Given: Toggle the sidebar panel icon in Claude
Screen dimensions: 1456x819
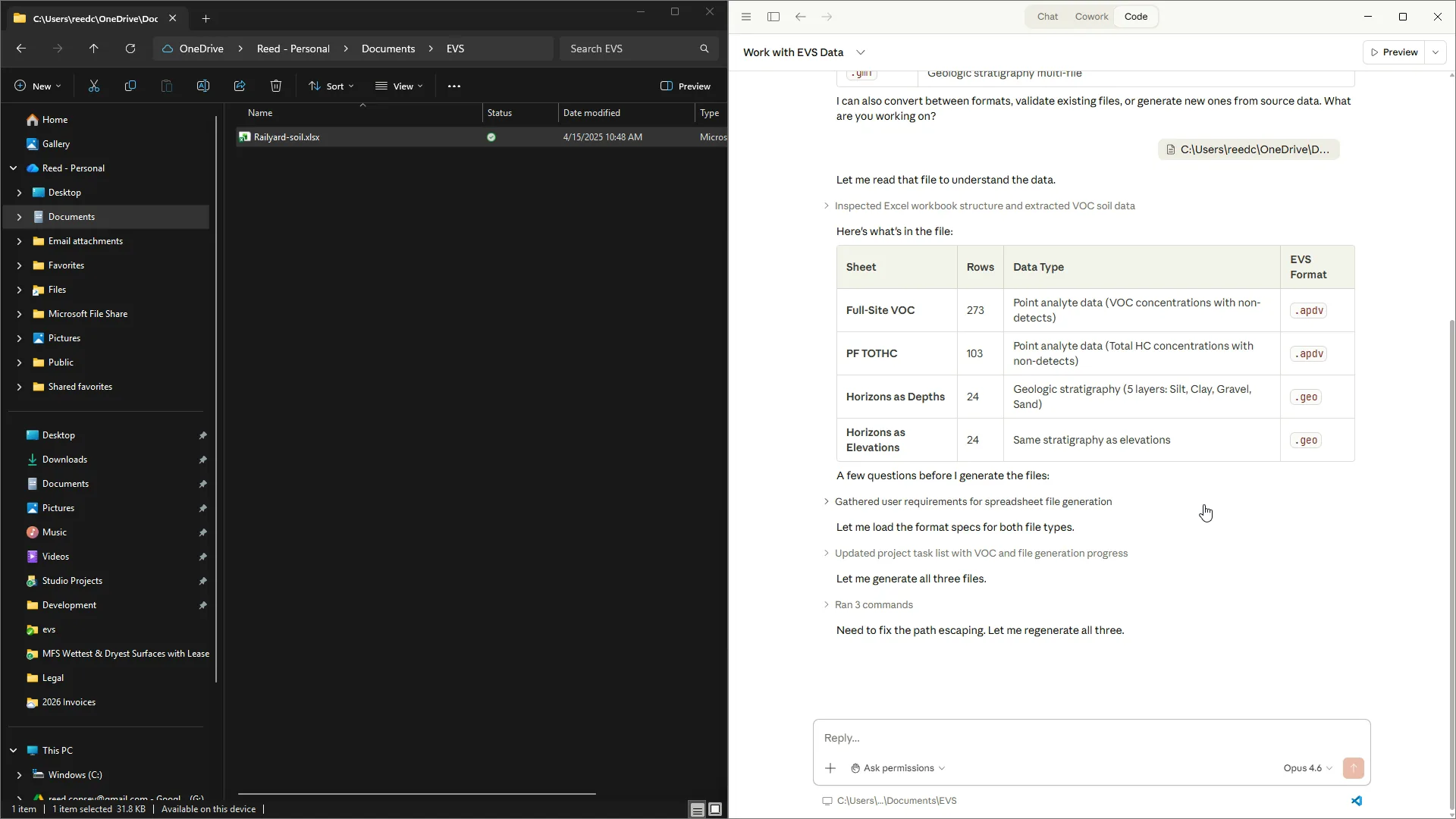Looking at the screenshot, I should [773, 17].
